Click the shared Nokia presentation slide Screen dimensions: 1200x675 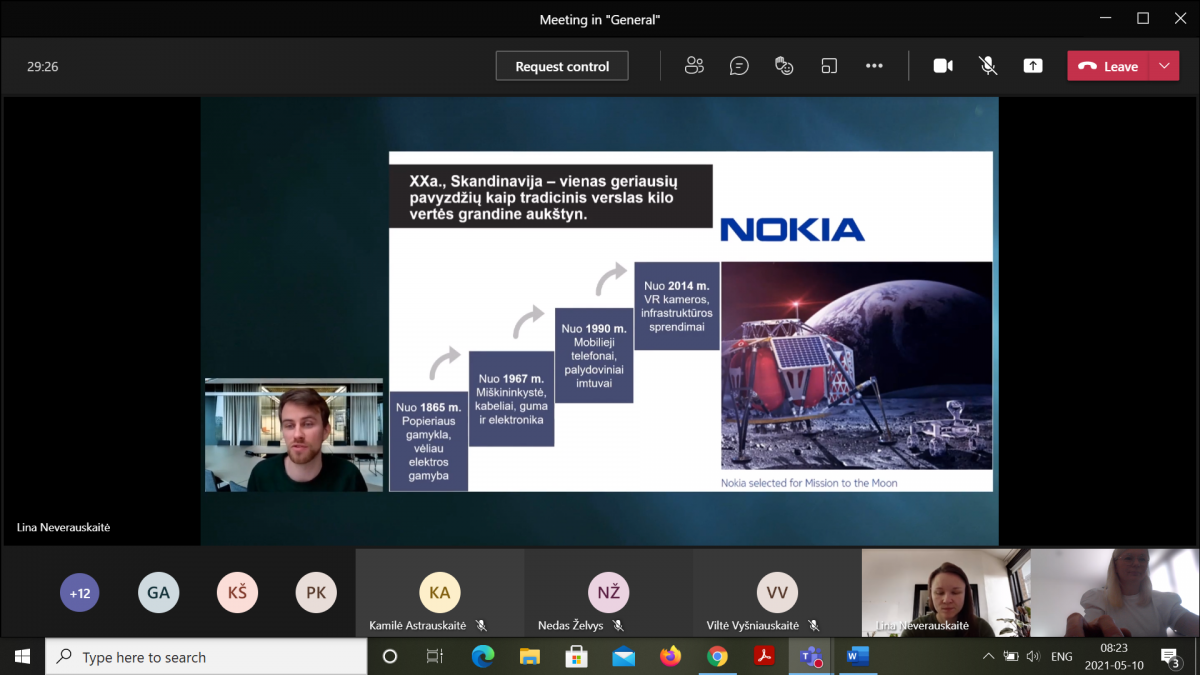(690, 321)
